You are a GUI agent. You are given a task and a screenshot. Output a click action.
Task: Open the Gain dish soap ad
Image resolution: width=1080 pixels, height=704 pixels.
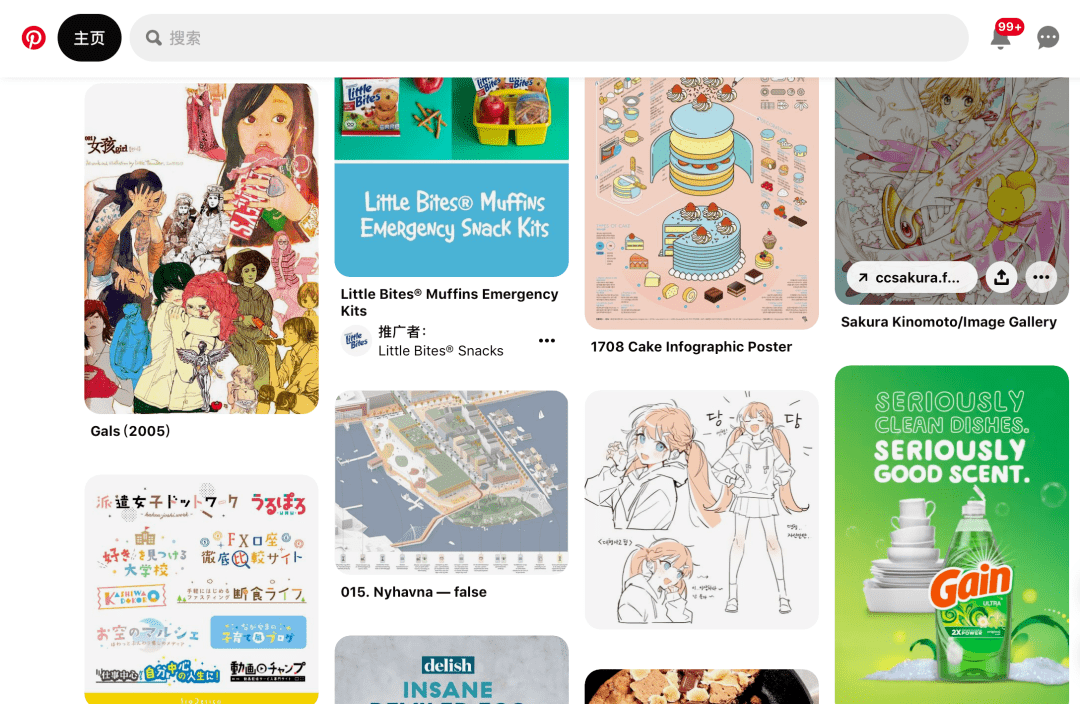pyautogui.click(x=951, y=535)
